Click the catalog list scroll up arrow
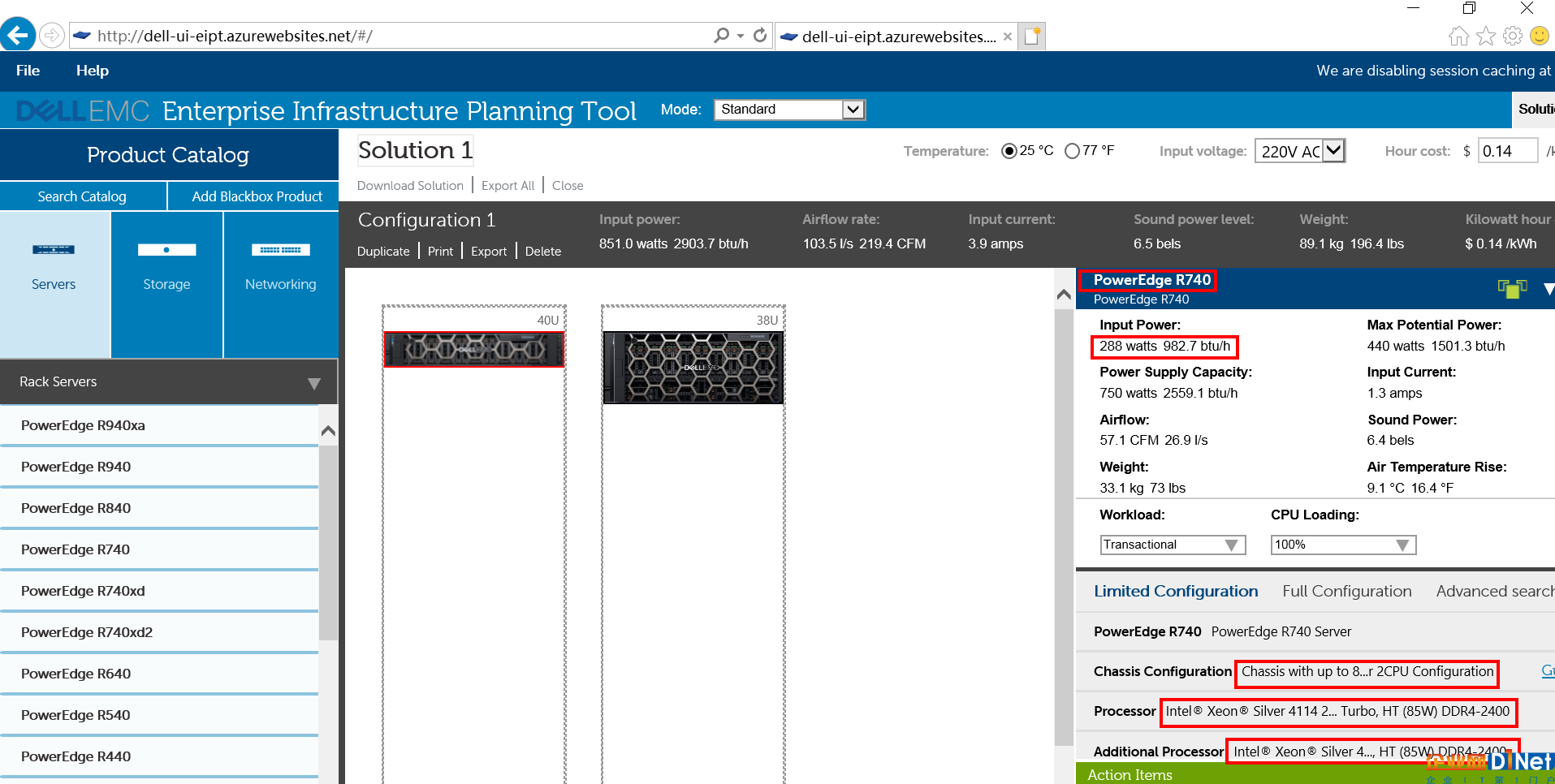 [x=328, y=431]
